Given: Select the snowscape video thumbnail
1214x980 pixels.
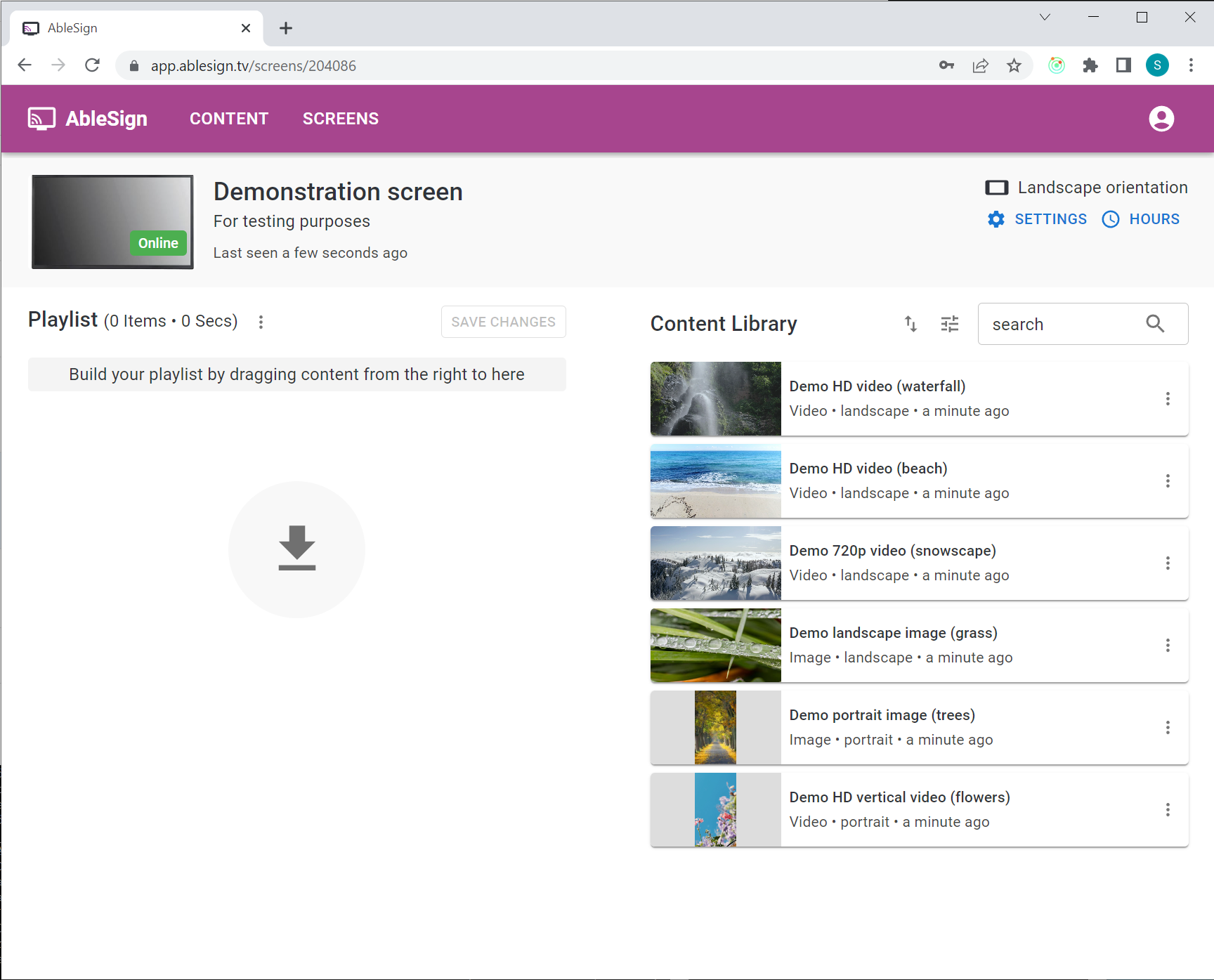Looking at the screenshot, I should point(715,563).
